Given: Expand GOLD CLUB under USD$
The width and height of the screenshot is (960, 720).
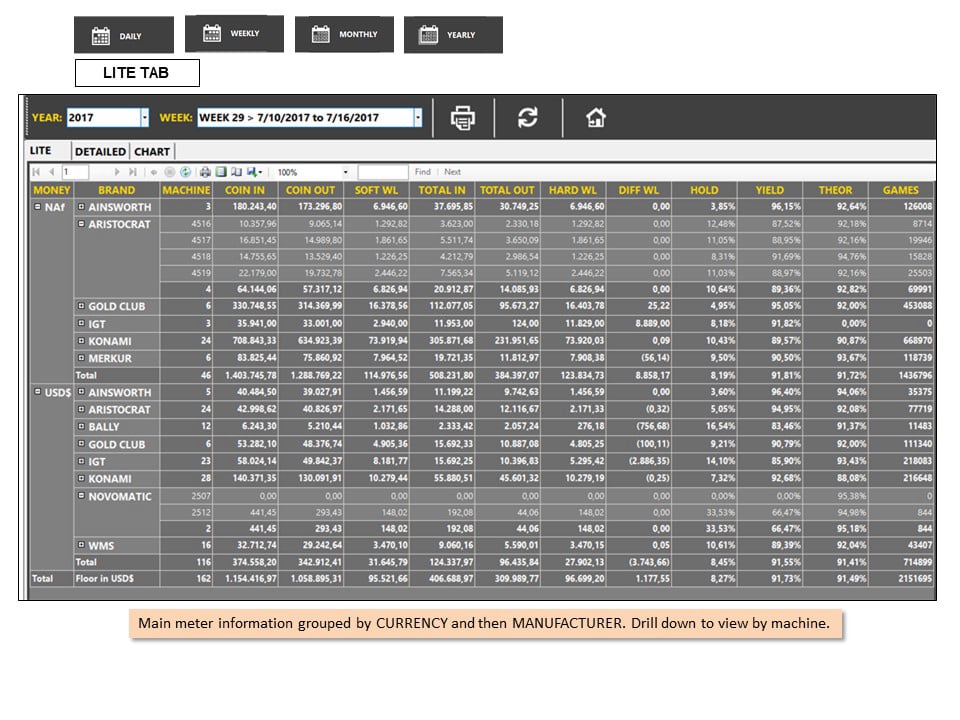Looking at the screenshot, I should pos(81,443).
